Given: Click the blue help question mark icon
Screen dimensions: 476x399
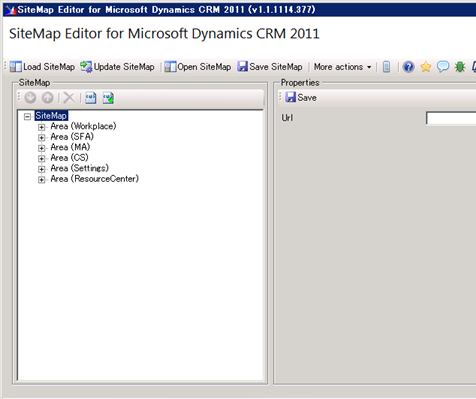Looking at the screenshot, I should pyautogui.click(x=408, y=67).
